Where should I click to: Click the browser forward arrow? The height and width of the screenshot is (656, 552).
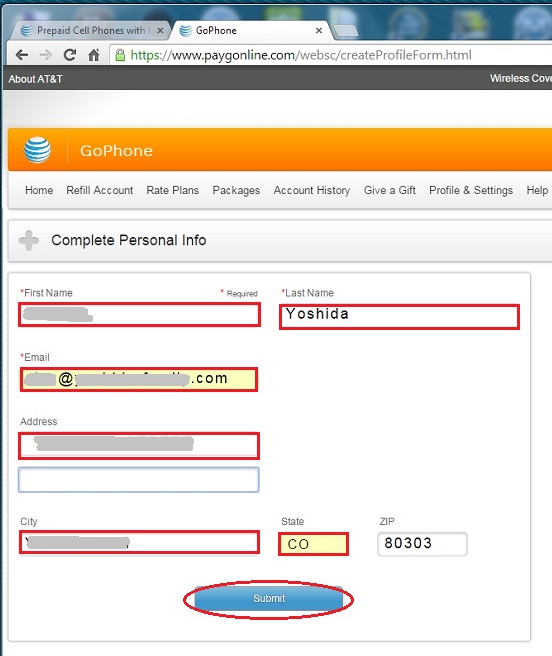(x=46, y=55)
